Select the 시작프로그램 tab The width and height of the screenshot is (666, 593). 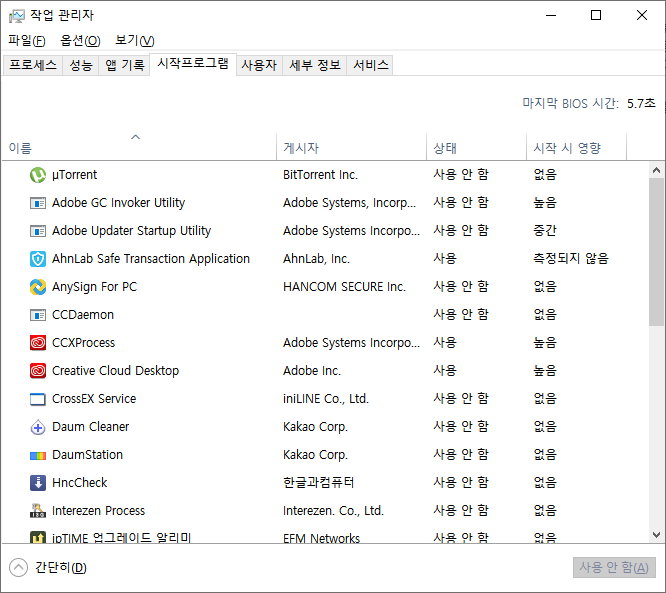pos(193,64)
